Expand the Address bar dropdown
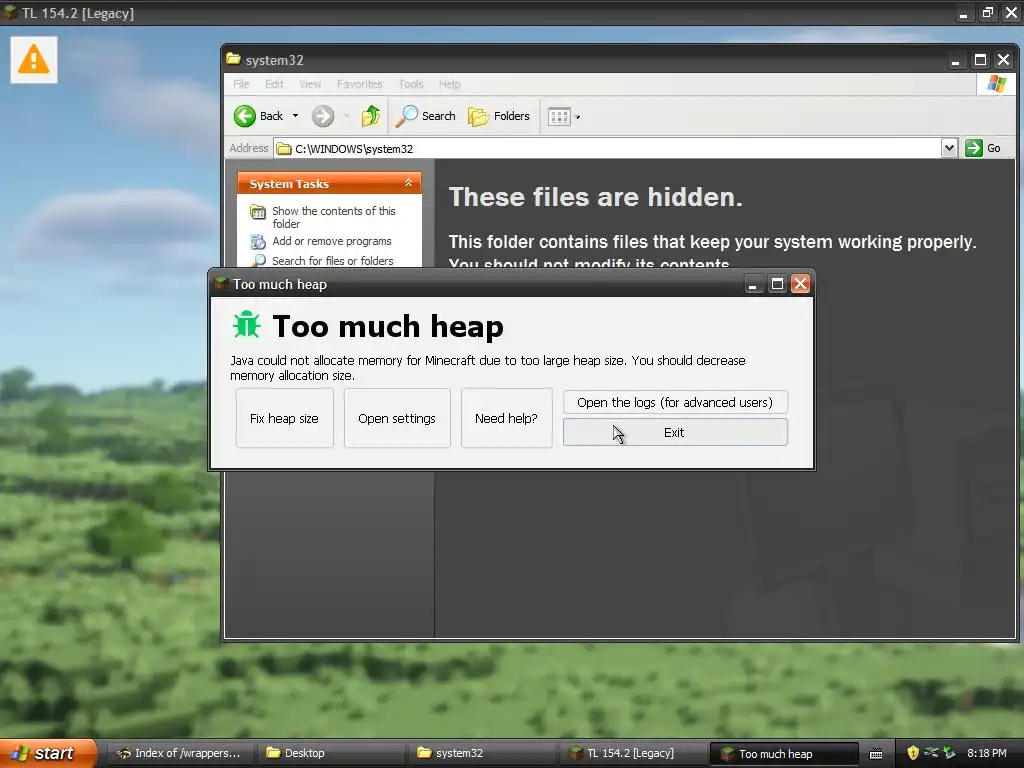This screenshot has width=1024, height=768. [949, 148]
